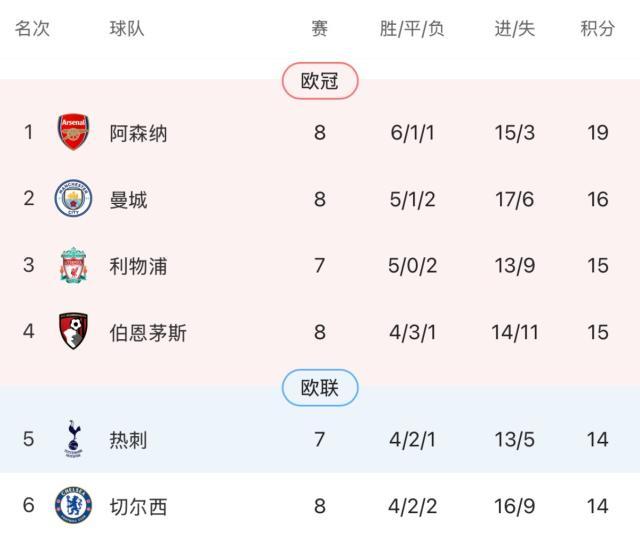Open the Bournemouth club crest icon
This screenshot has height=540, width=640.
point(73,332)
